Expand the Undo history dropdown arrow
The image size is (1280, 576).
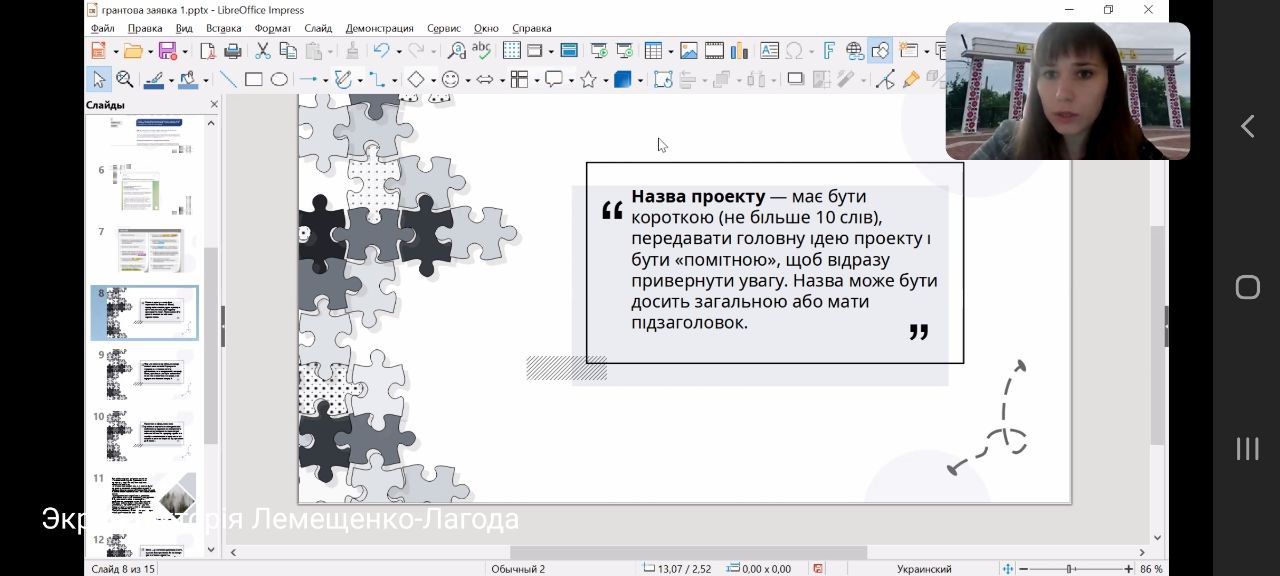(x=399, y=51)
